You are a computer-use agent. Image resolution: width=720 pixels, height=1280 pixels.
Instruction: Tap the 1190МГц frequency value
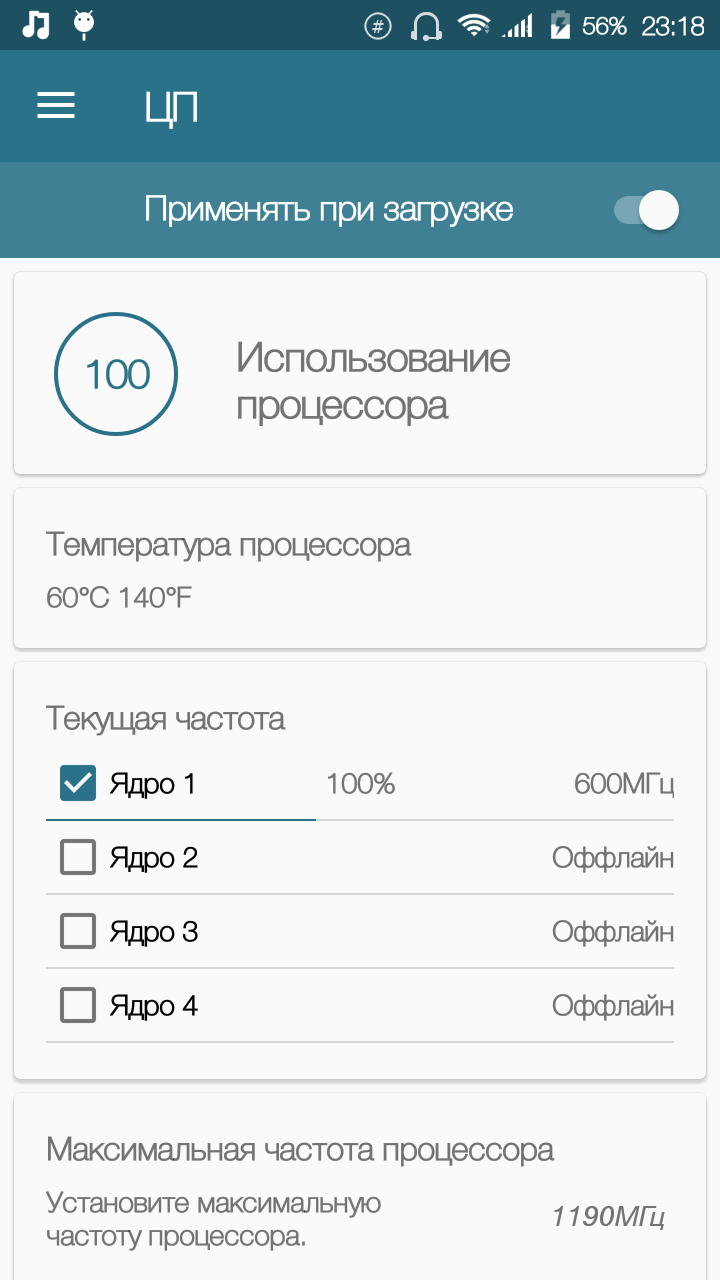tap(608, 1217)
